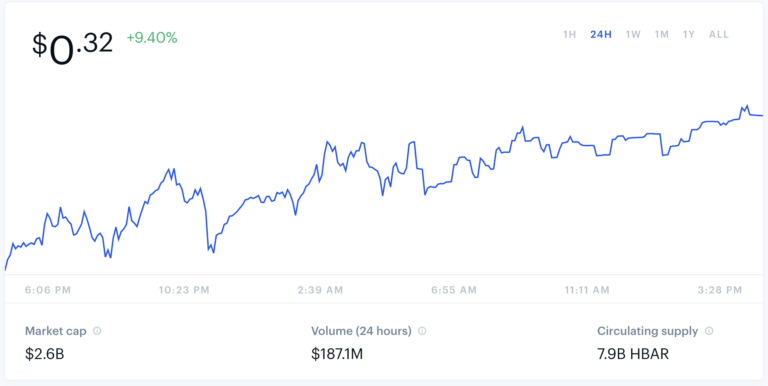Screen dimensions: 768x386
Task: Click the 2:39 AM axis label
Action: (x=320, y=290)
